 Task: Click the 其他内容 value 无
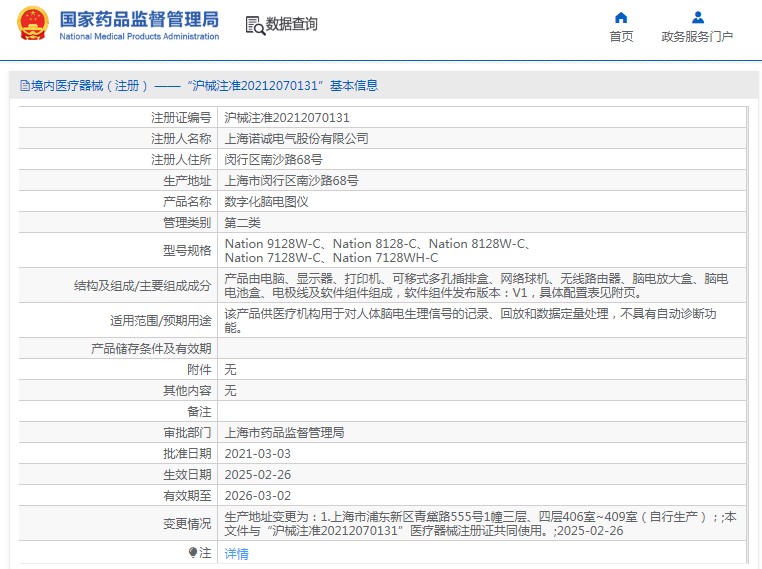click(x=230, y=391)
